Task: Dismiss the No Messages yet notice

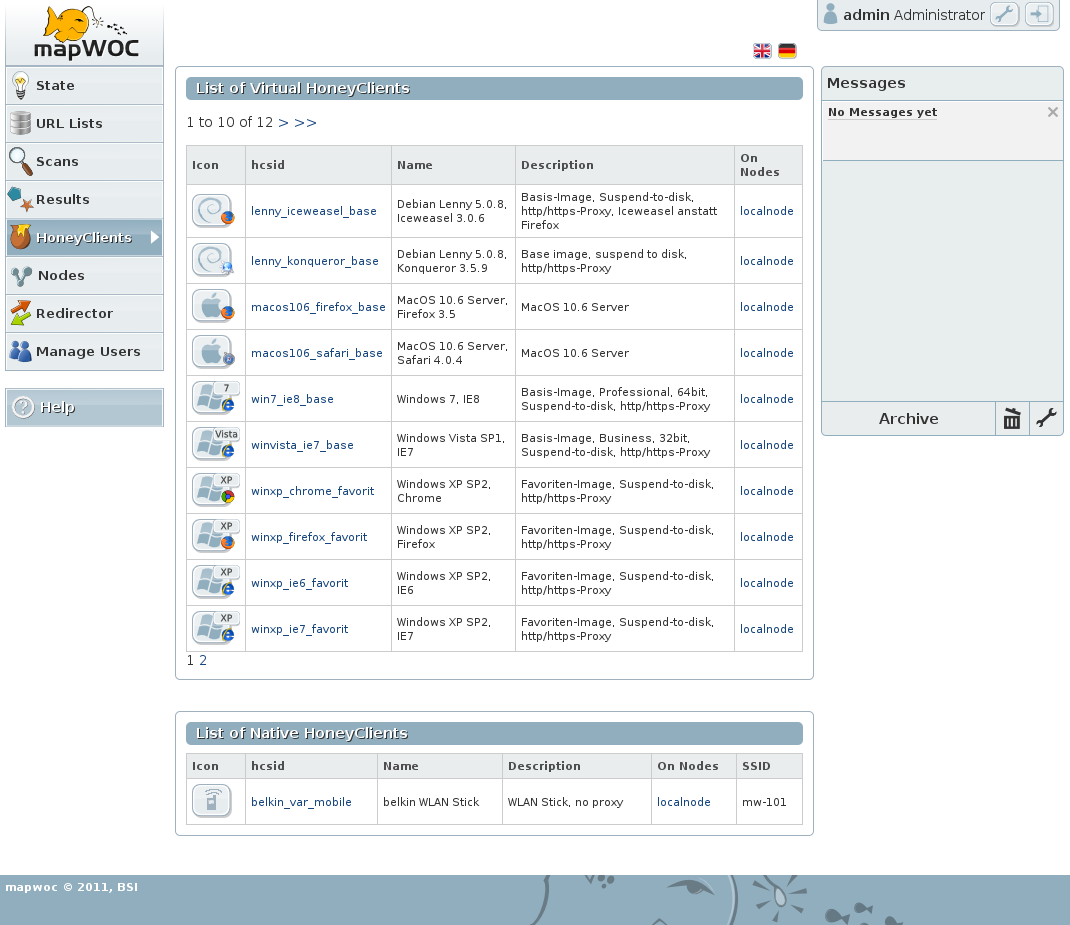Action: click(1052, 112)
